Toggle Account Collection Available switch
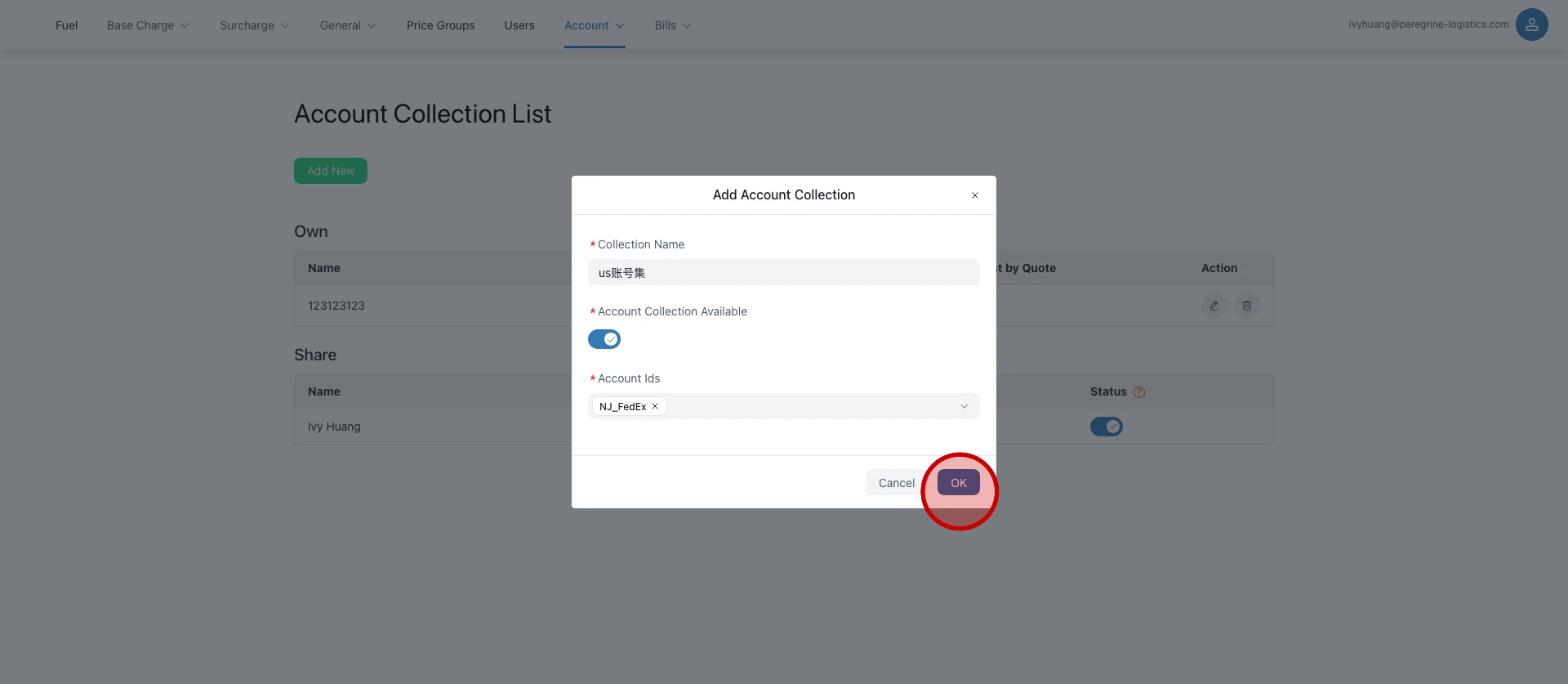 tap(604, 339)
